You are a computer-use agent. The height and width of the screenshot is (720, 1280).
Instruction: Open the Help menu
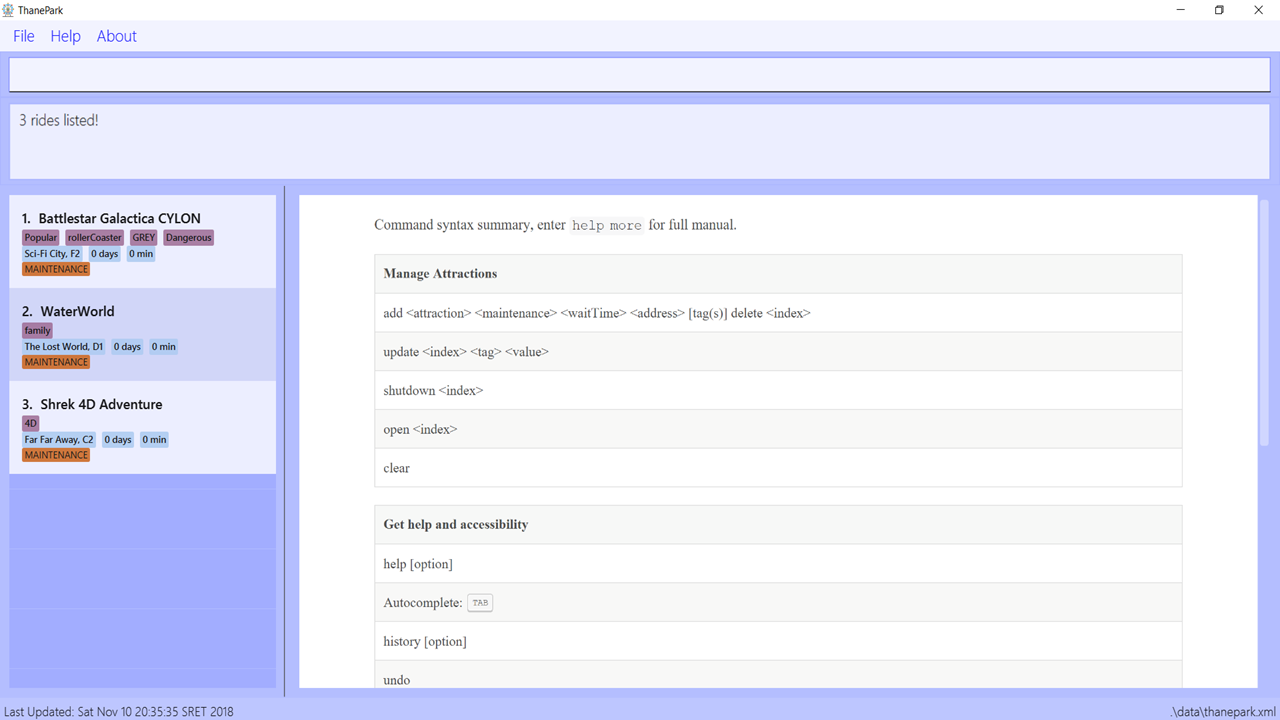(x=66, y=36)
